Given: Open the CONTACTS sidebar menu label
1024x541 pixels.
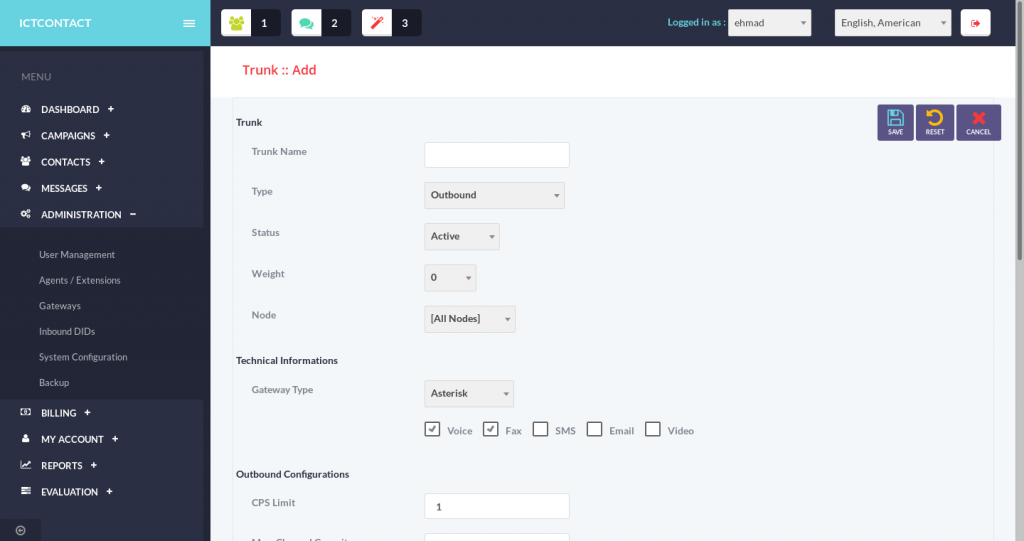Looking at the screenshot, I should pos(65,162).
